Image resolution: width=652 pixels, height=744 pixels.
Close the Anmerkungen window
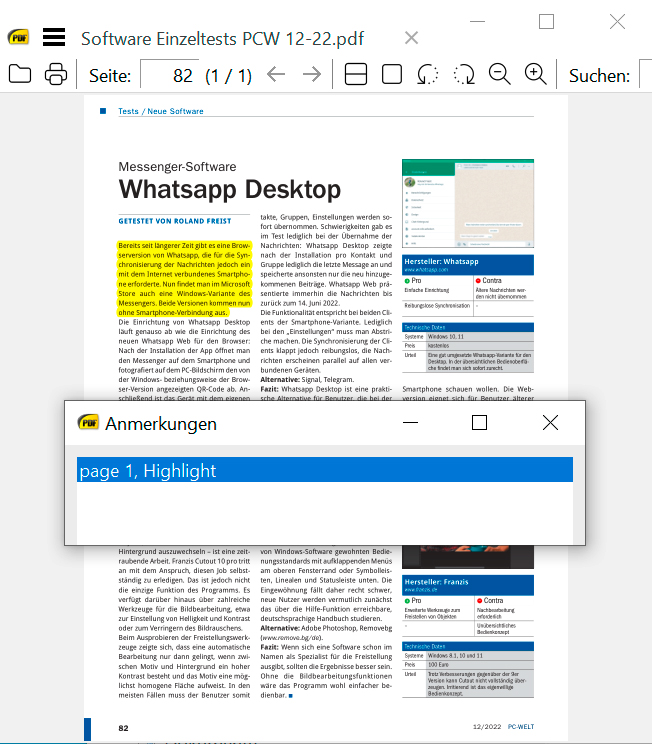pyautogui.click(x=550, y=422)
